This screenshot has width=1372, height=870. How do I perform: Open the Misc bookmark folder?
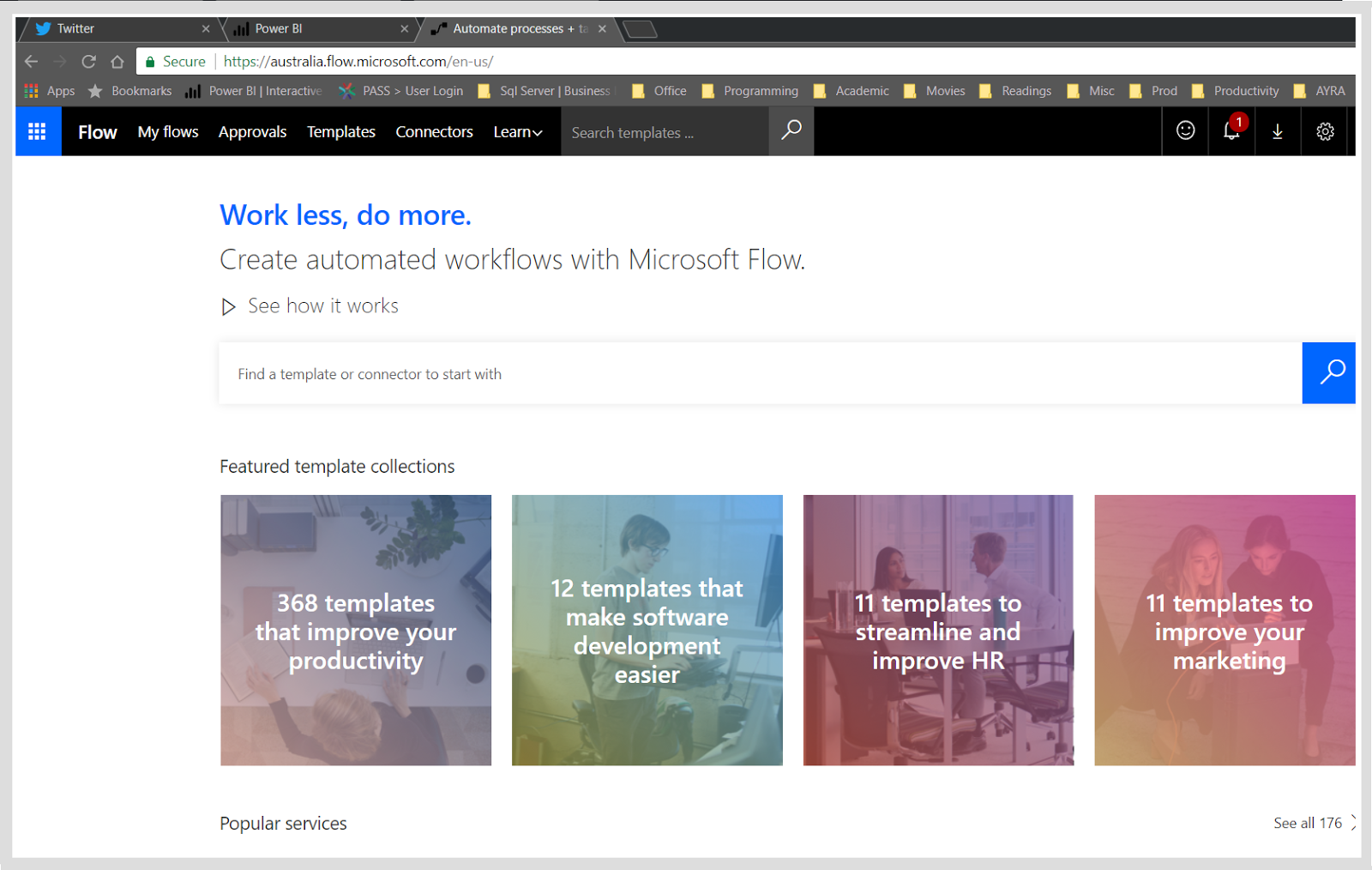point(1091,91)
